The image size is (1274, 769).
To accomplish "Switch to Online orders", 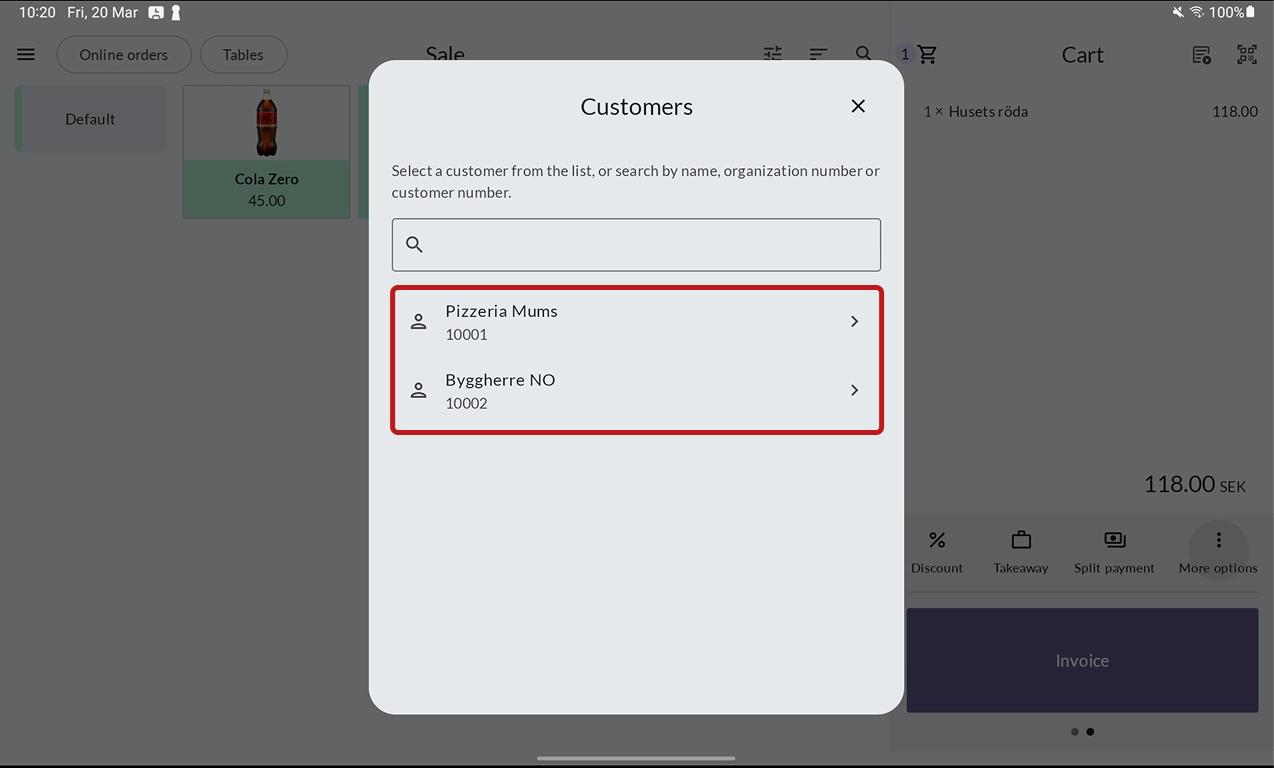I will (124, 55).
